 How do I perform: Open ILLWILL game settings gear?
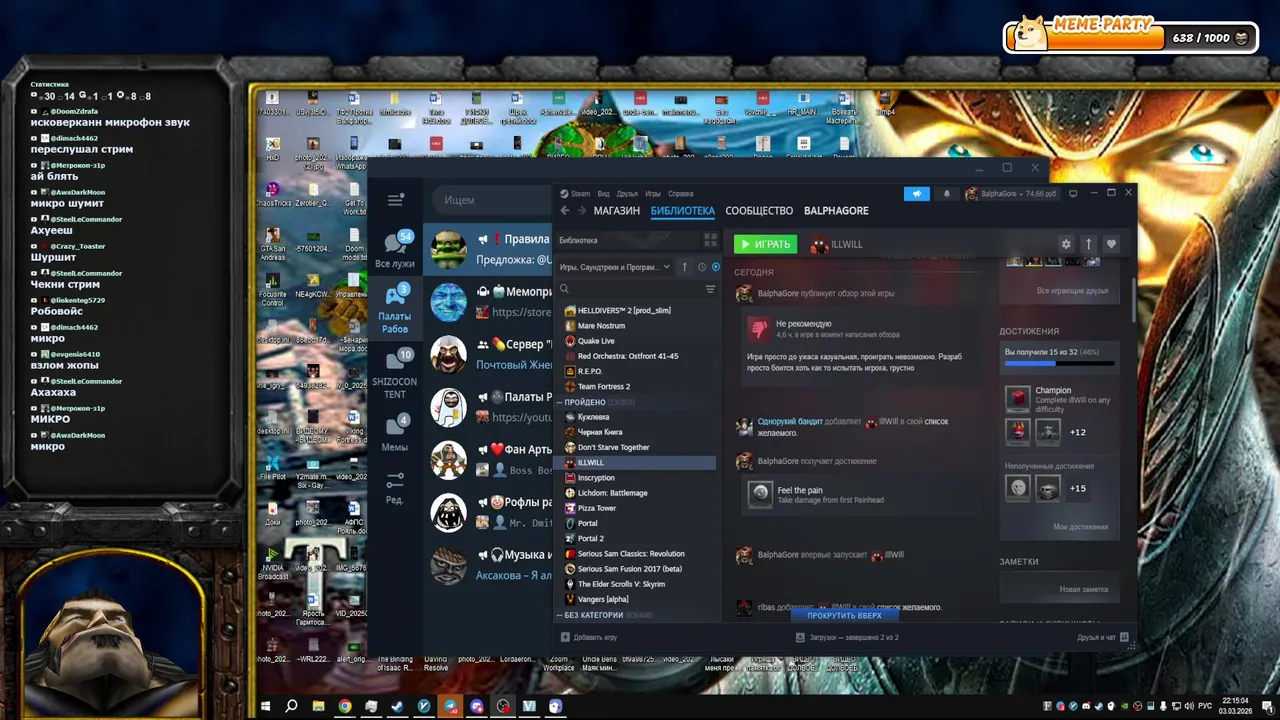[1066, 244]
